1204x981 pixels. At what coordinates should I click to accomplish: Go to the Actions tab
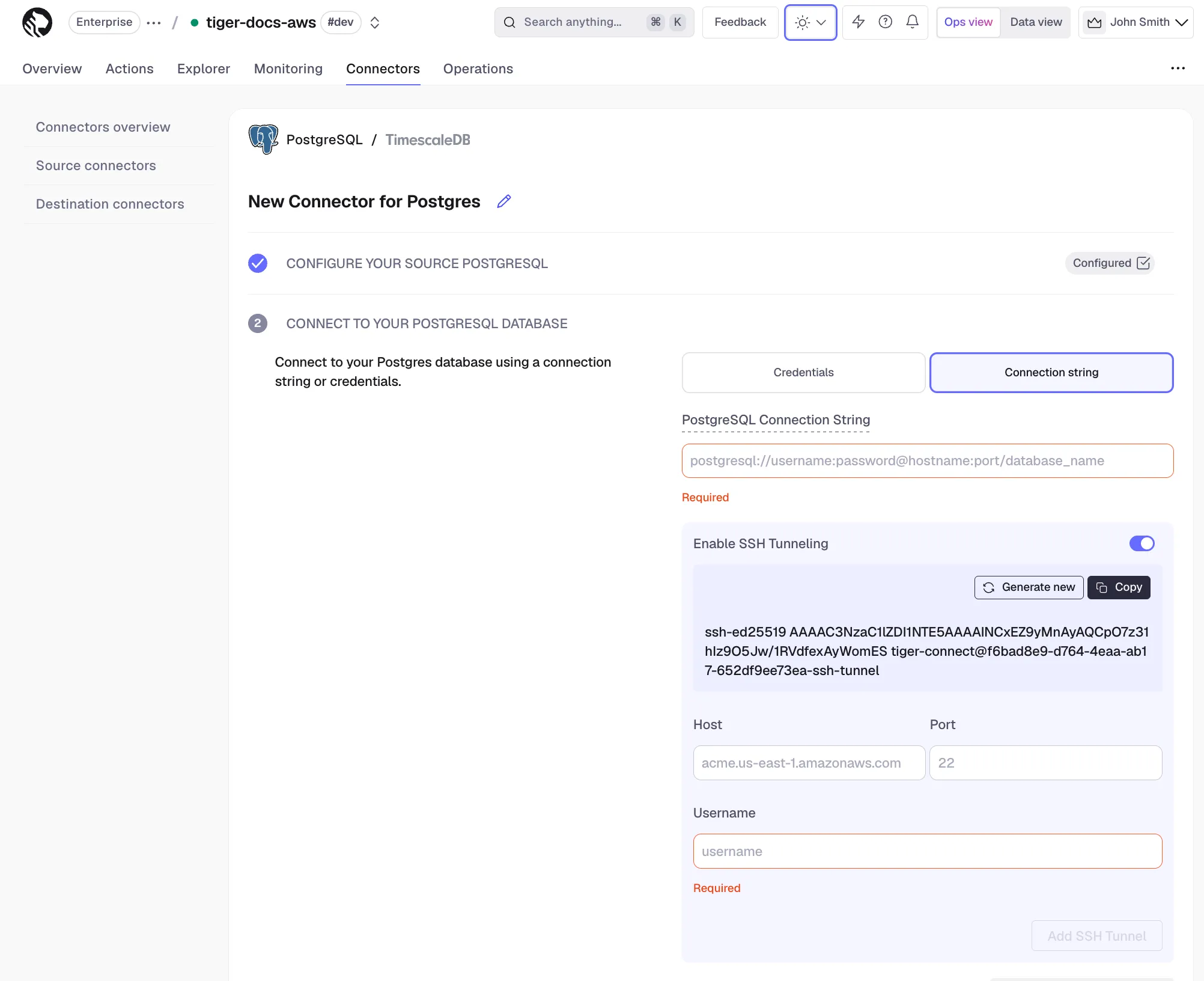click(130, 69)
